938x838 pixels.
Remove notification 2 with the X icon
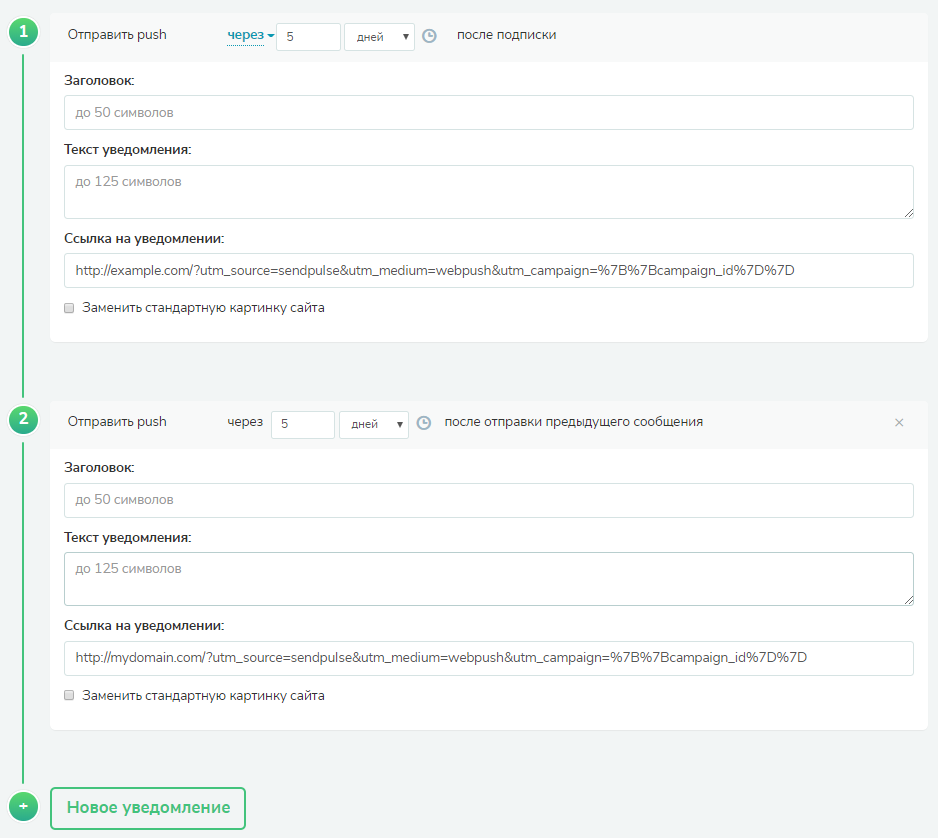(899, 423)
